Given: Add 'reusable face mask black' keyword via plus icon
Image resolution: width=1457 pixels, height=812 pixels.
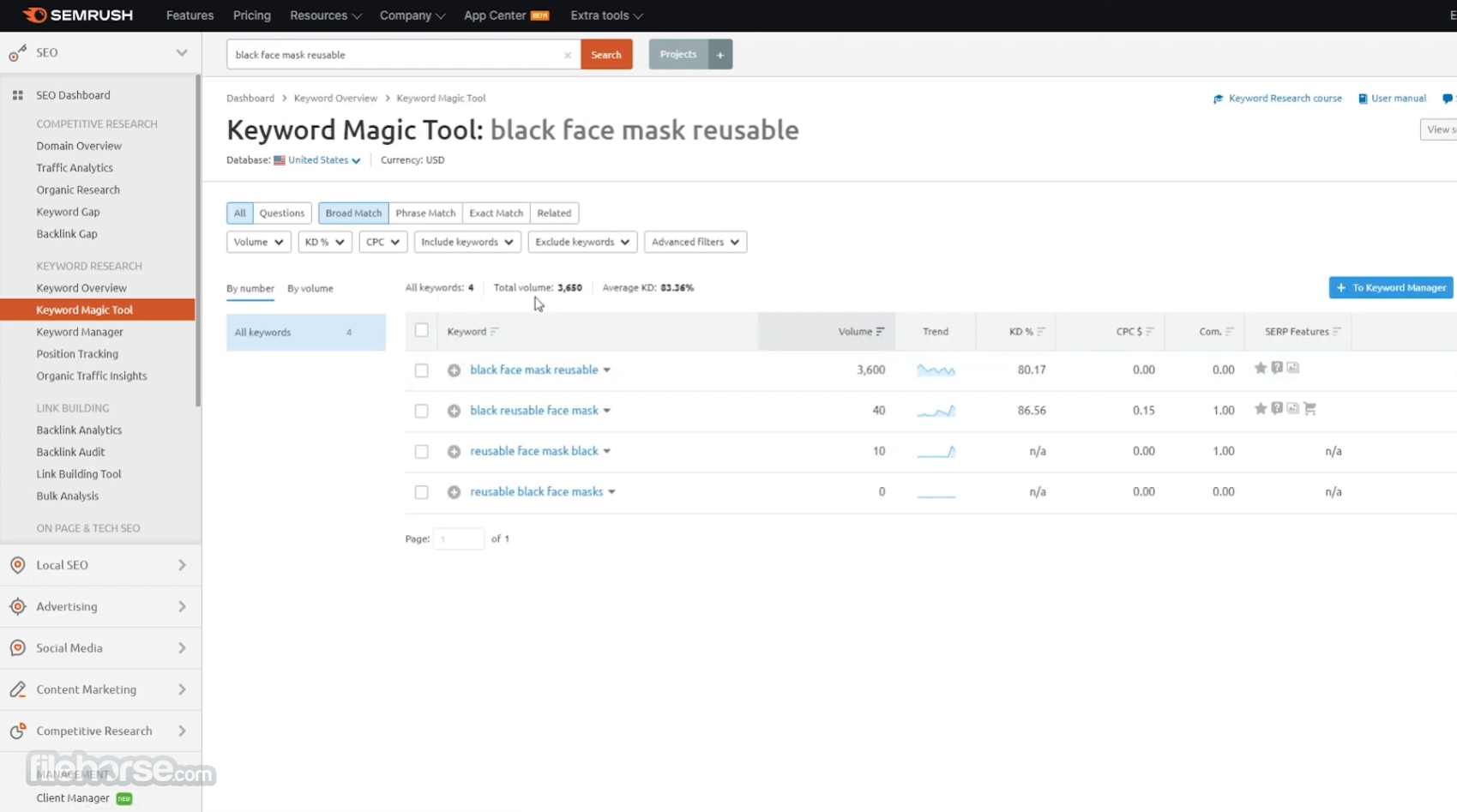Looking at the screenshot, I should 454,451.
